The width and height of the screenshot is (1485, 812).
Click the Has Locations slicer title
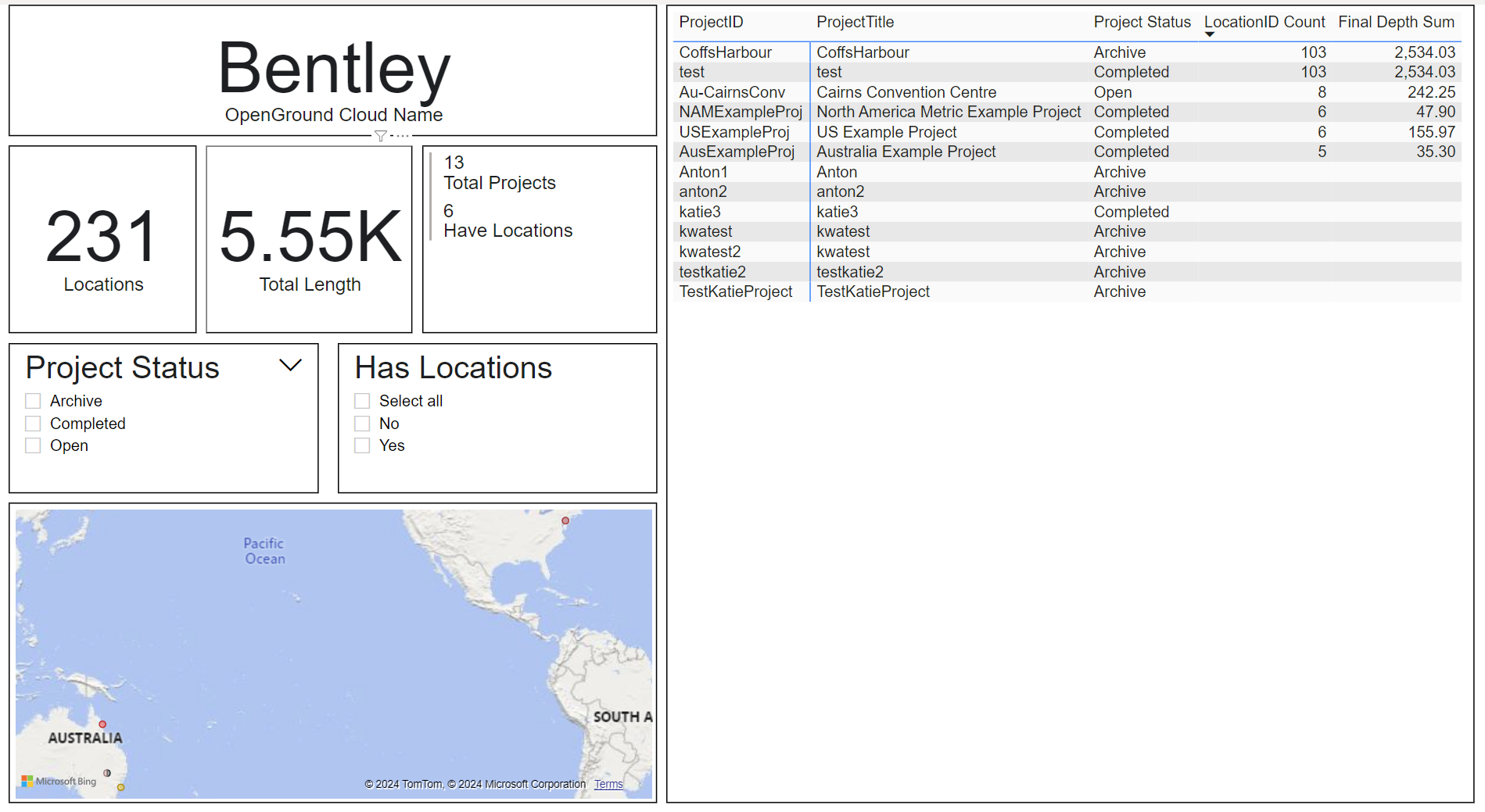(454, 368)
